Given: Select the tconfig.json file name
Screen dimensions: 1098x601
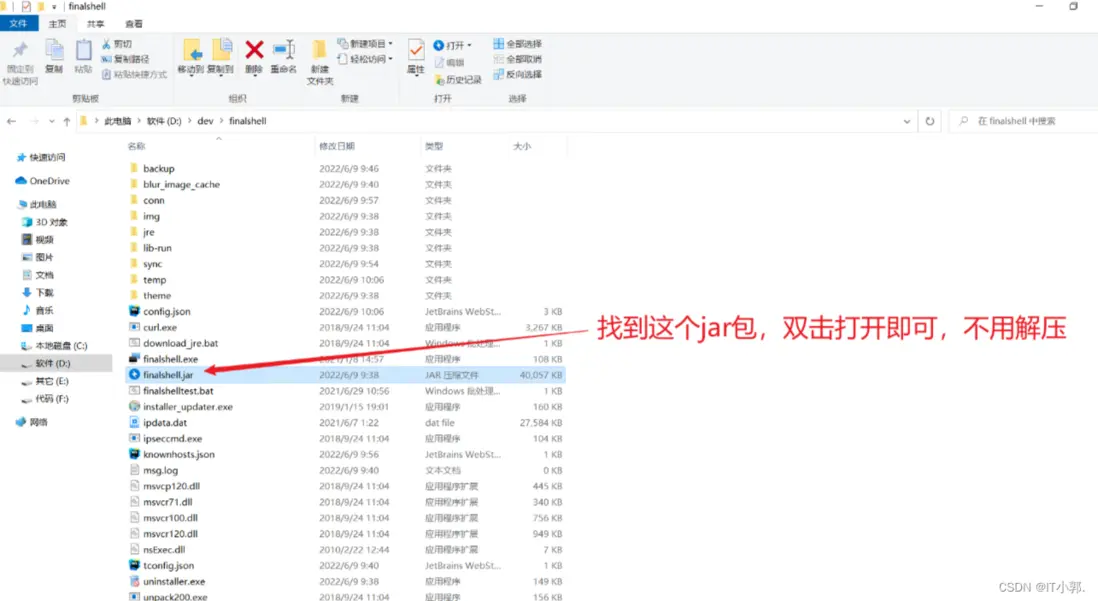Looking at the screenshot, I should [169, 565].
